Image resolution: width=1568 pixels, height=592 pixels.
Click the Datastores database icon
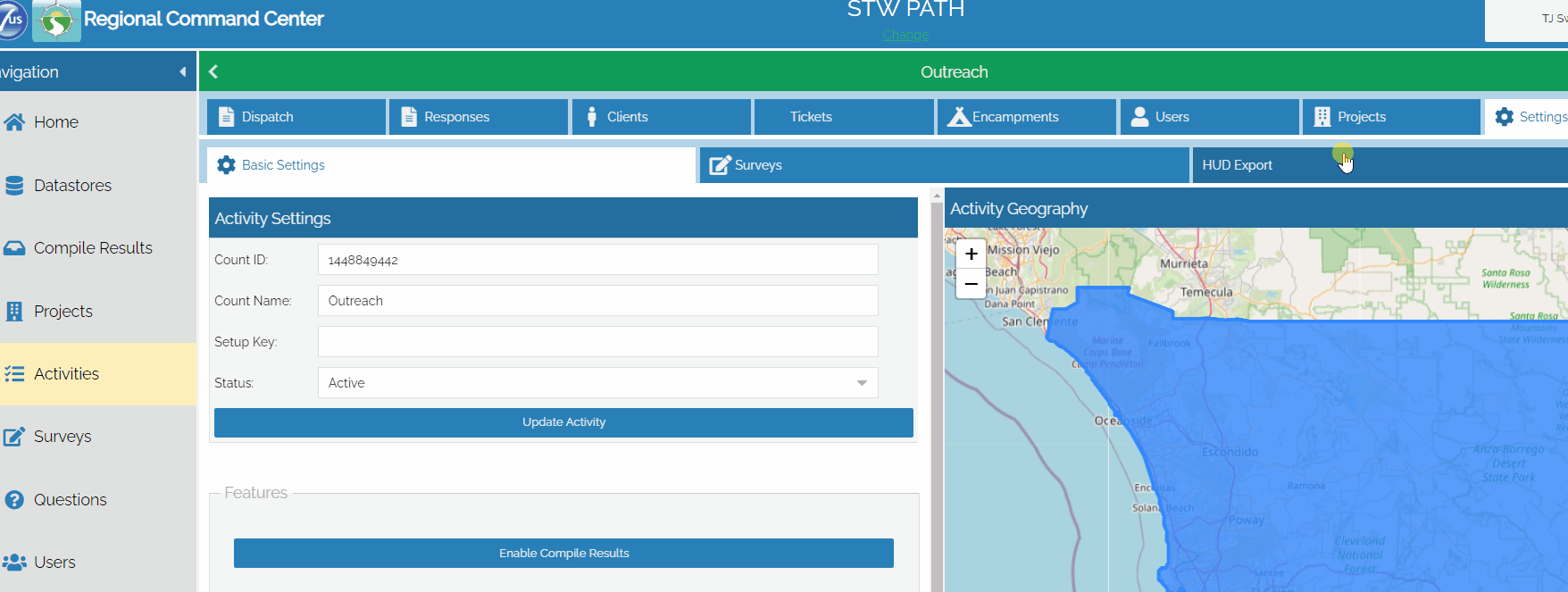(14, 186)
